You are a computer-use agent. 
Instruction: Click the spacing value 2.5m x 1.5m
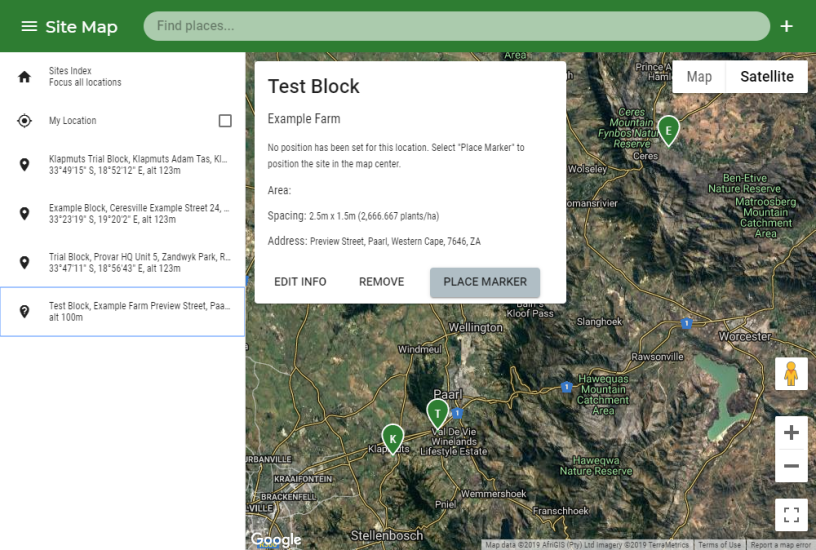[374, 216]
